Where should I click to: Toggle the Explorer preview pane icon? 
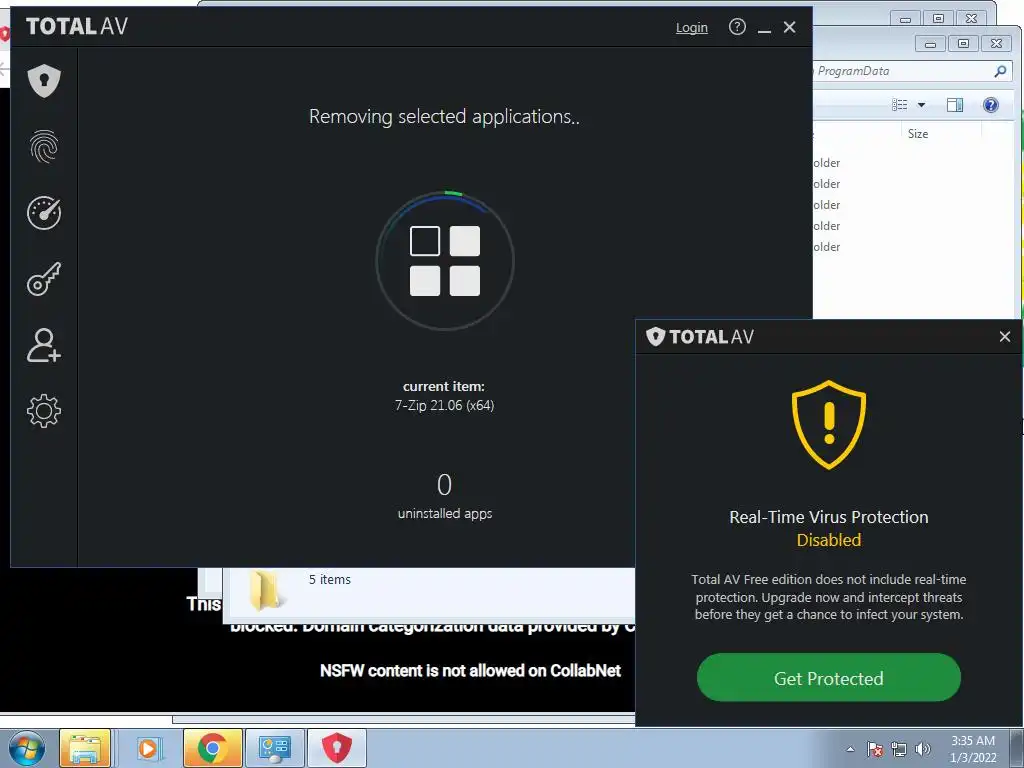point(955,104)
